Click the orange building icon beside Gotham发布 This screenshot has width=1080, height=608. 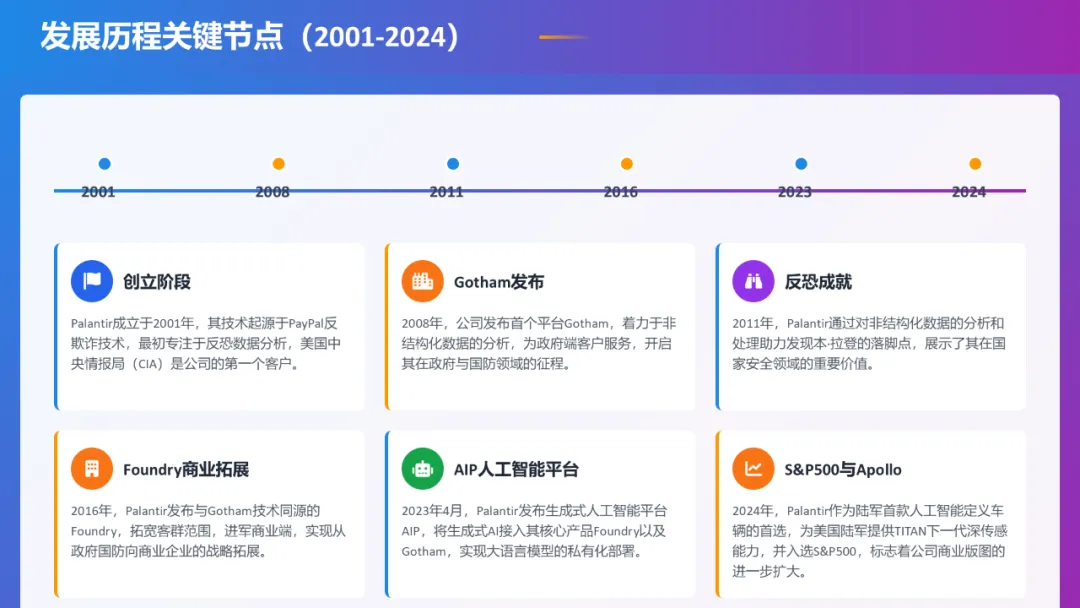click(422, 281)
